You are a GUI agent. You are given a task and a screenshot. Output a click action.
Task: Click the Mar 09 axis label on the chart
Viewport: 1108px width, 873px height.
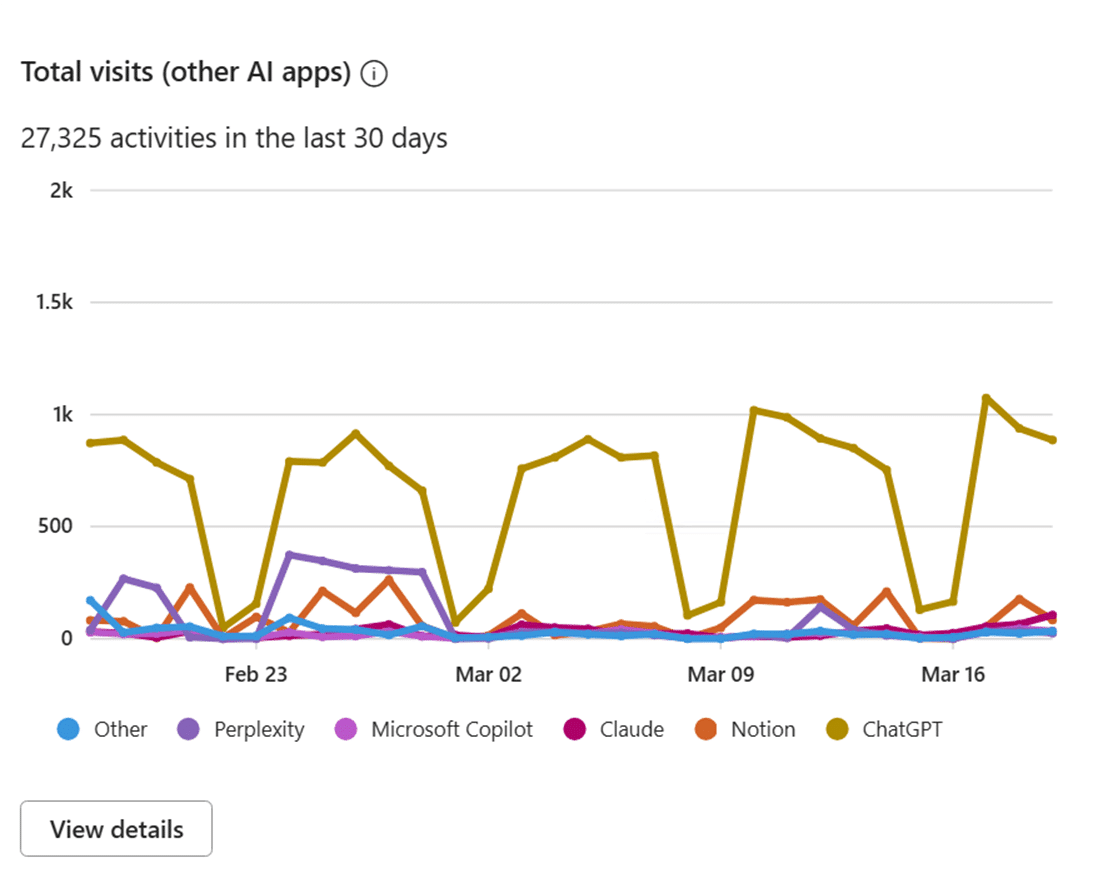point(720,674)
